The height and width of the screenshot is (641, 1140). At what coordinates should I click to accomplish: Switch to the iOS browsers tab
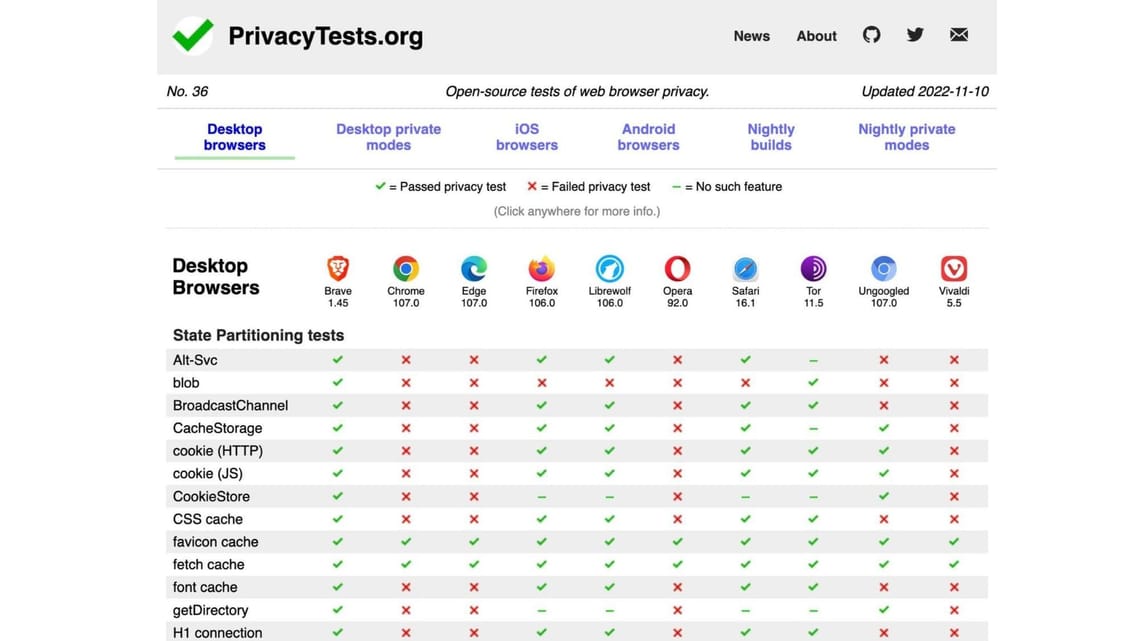coord(526,136)
